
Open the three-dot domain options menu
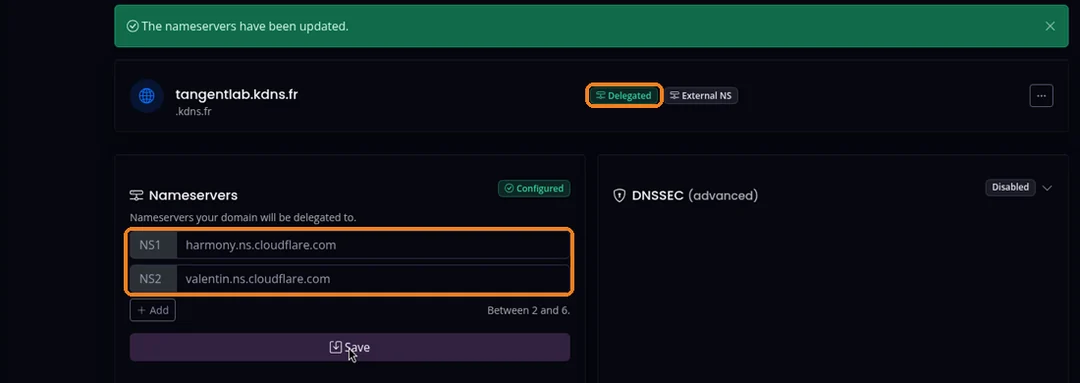(x=1041, y=96)
